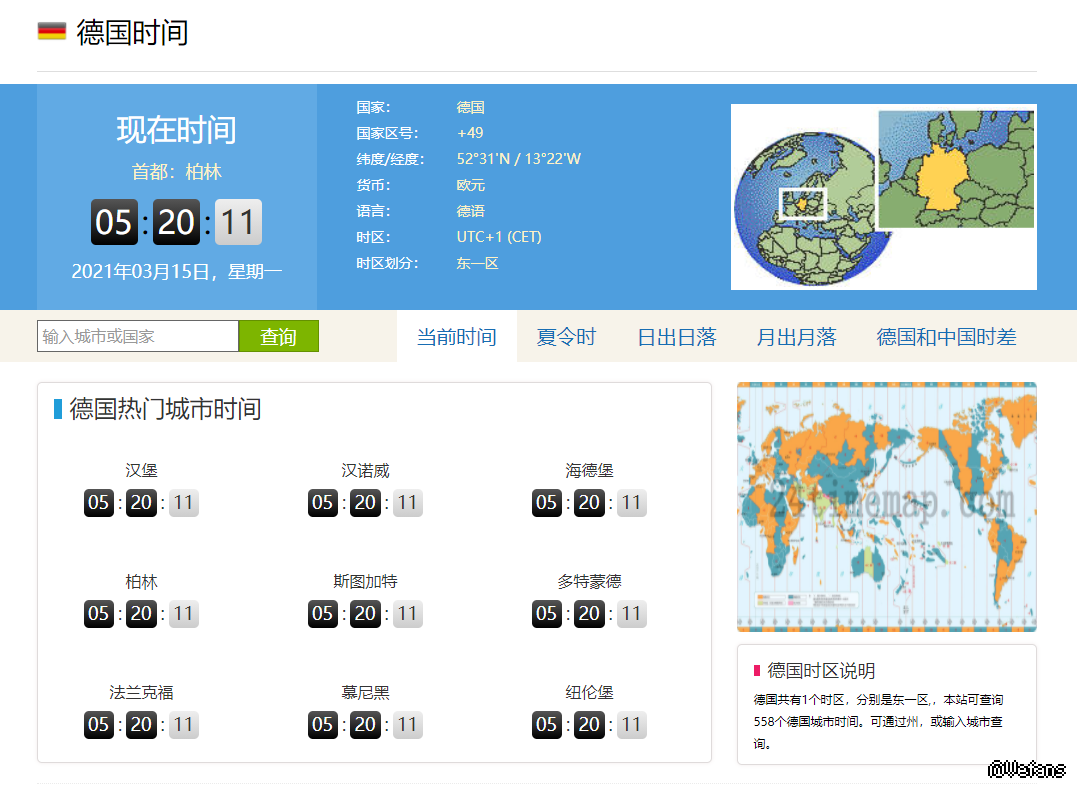Click the 法兰克福 city link
This screenshot has width=1077, height=790.
pyautogui.click(x=141, y=692)
